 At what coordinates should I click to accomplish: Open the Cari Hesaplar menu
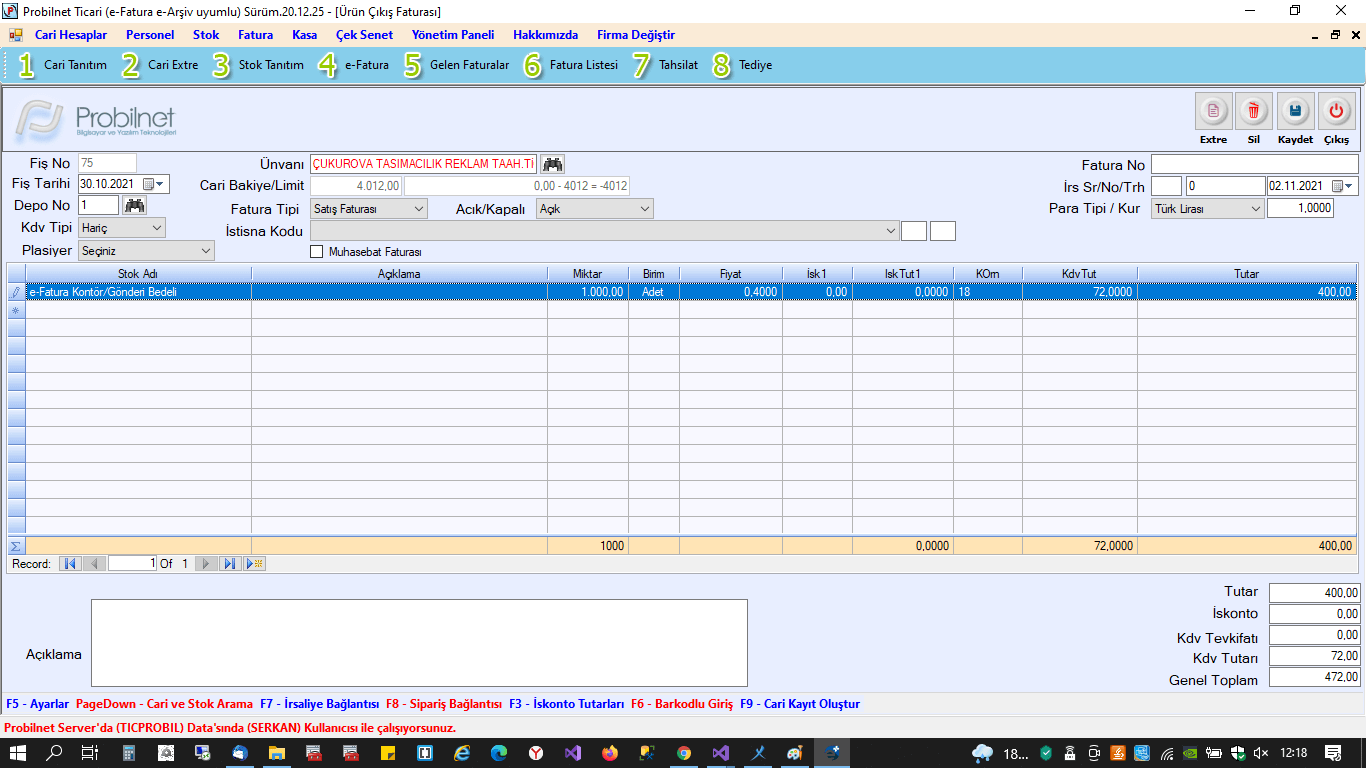(70, 35)
